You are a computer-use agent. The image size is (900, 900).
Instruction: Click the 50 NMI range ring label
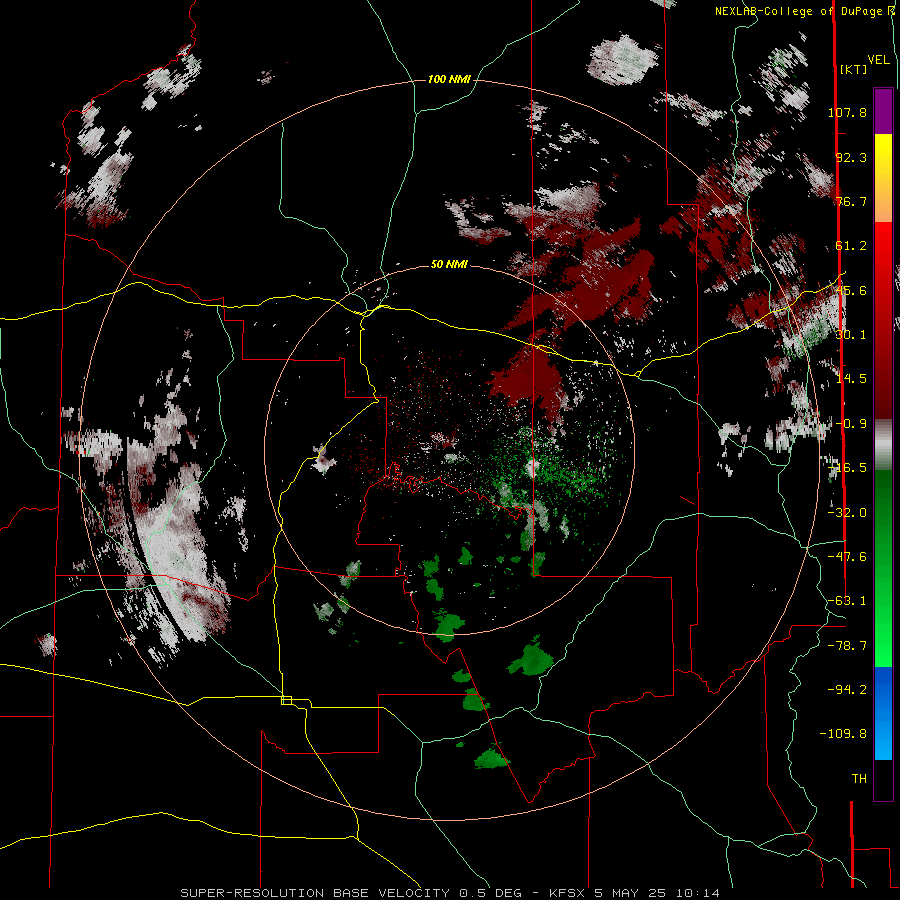(x=449, y=265)
